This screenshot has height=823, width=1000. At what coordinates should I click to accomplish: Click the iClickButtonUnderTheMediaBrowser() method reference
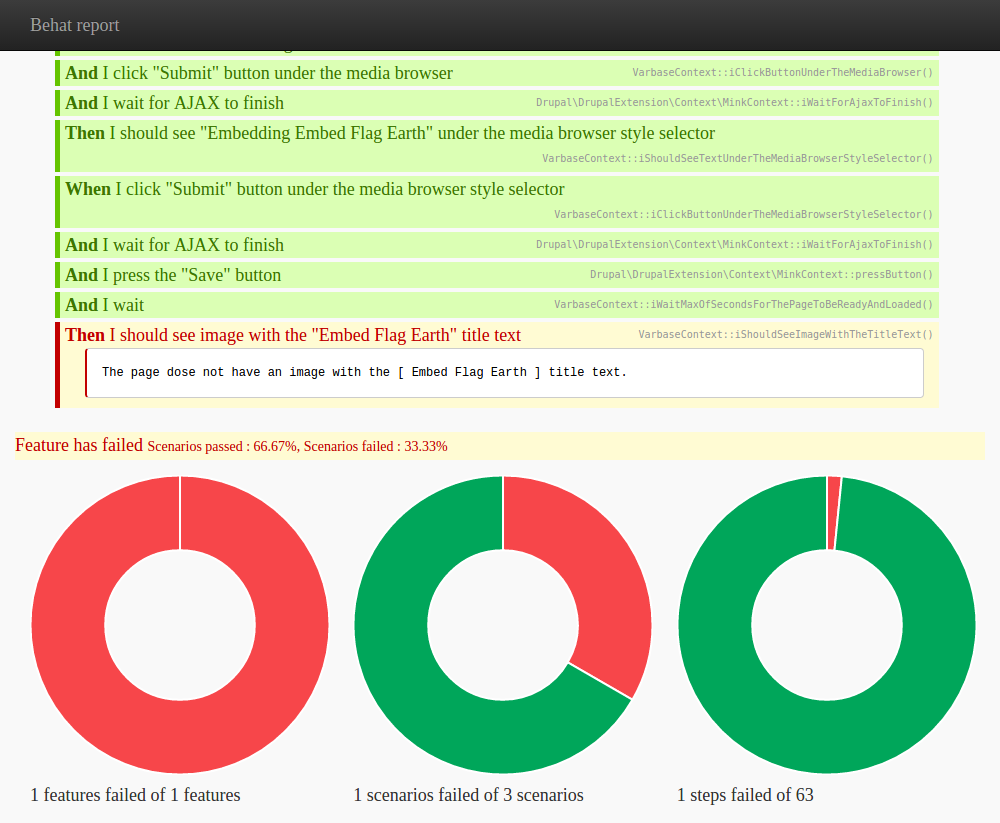coord(782,72)
